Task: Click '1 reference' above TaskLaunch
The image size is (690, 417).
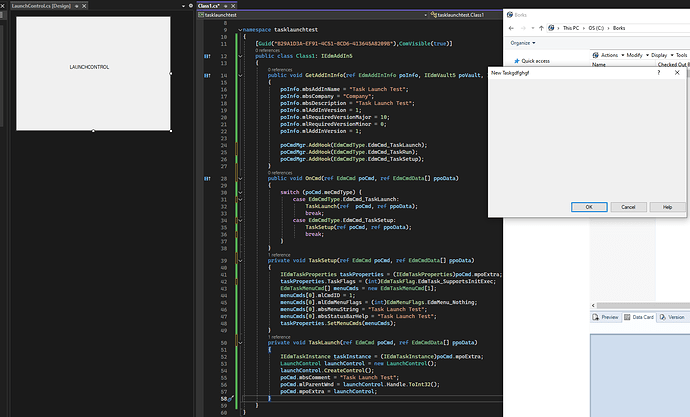Action: pos(279,337)
